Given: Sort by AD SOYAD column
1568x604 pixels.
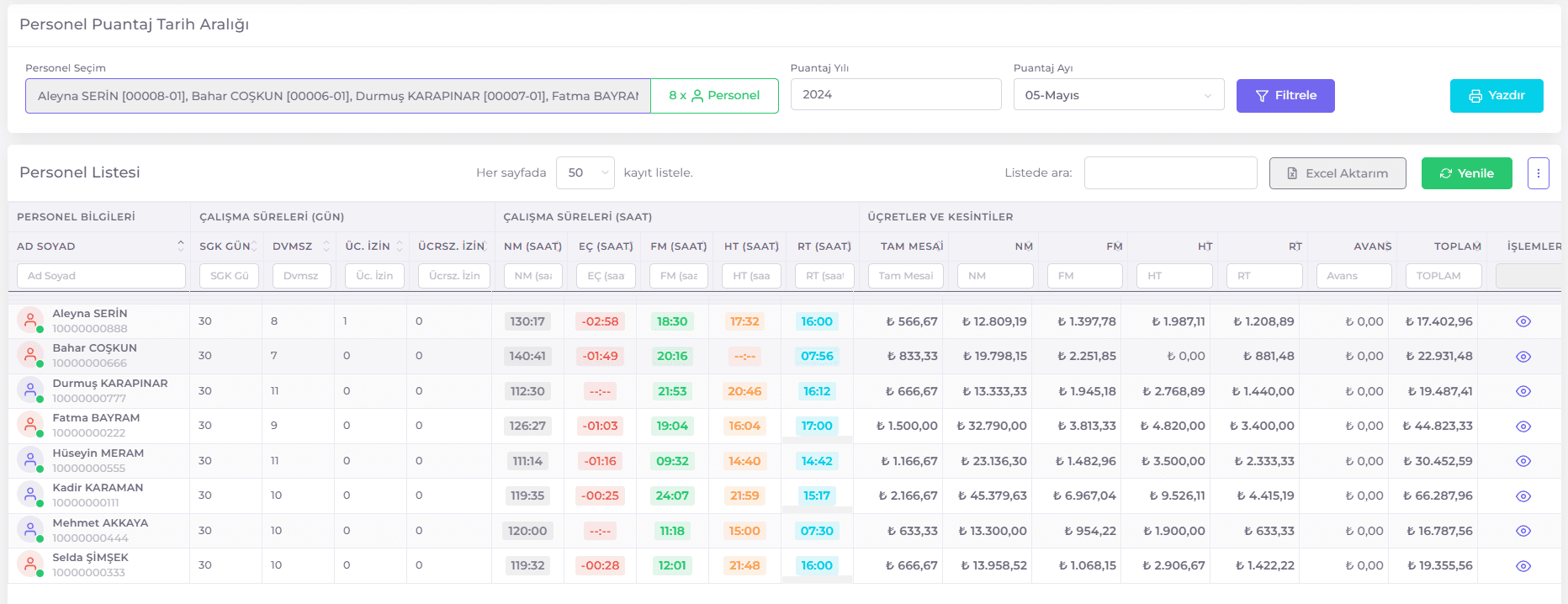Looking at the screenshot, I should point(100,246).
